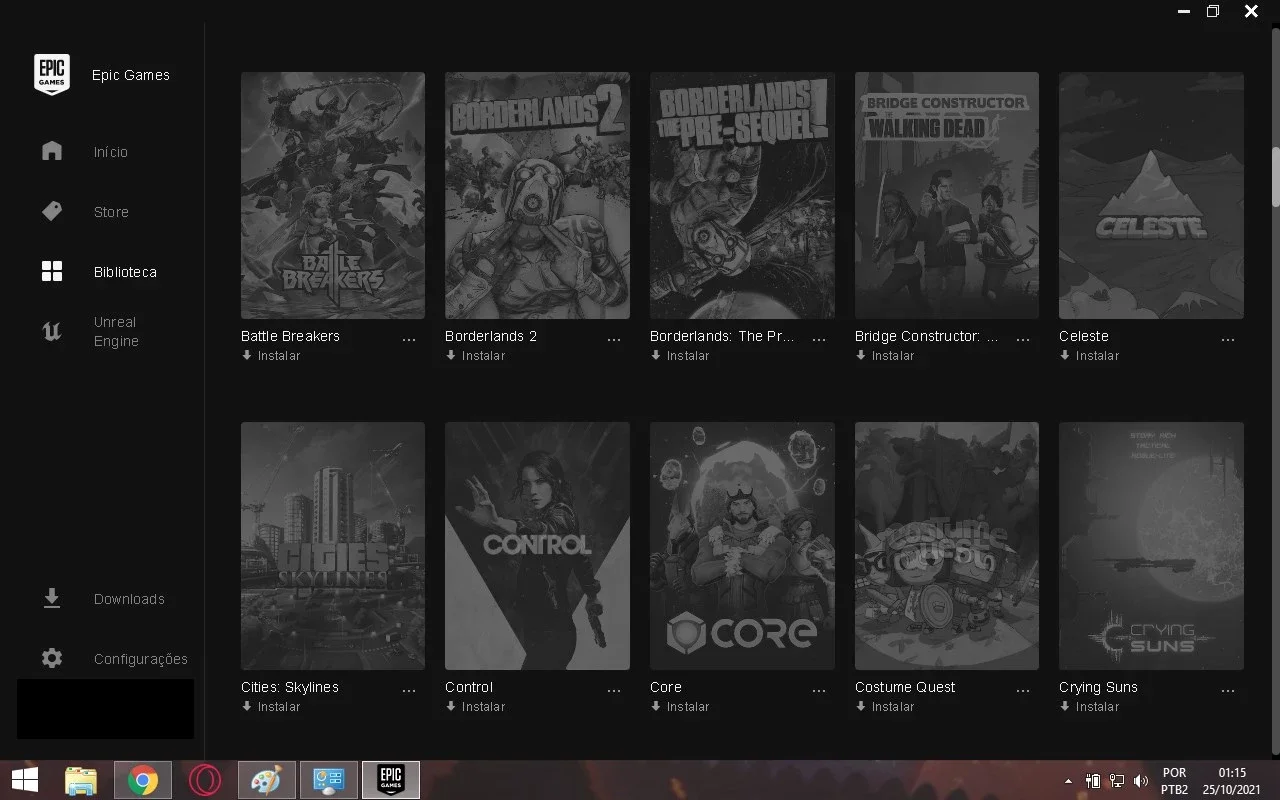Select the Store tag icon
Image resolution: width=1280 pixels, height=800 pixels.
pyautogui.click(x=52, y=211)
